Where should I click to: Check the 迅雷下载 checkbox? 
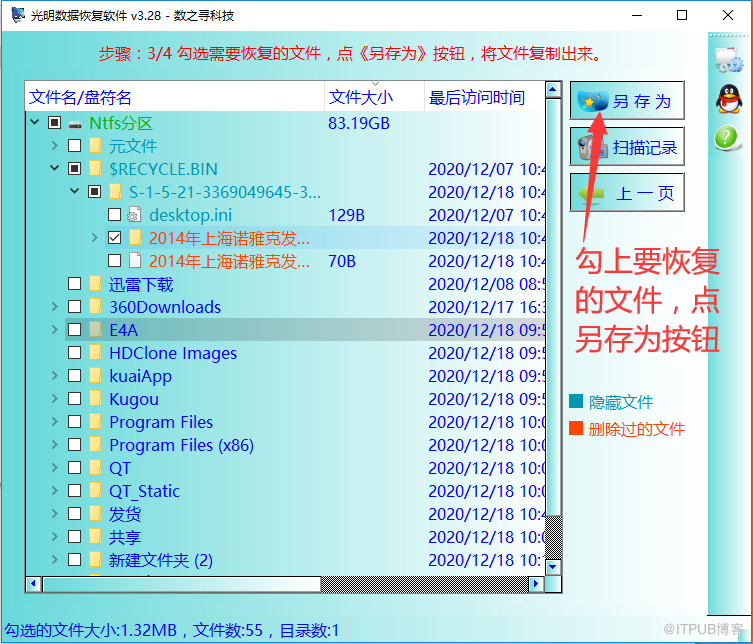74,284
